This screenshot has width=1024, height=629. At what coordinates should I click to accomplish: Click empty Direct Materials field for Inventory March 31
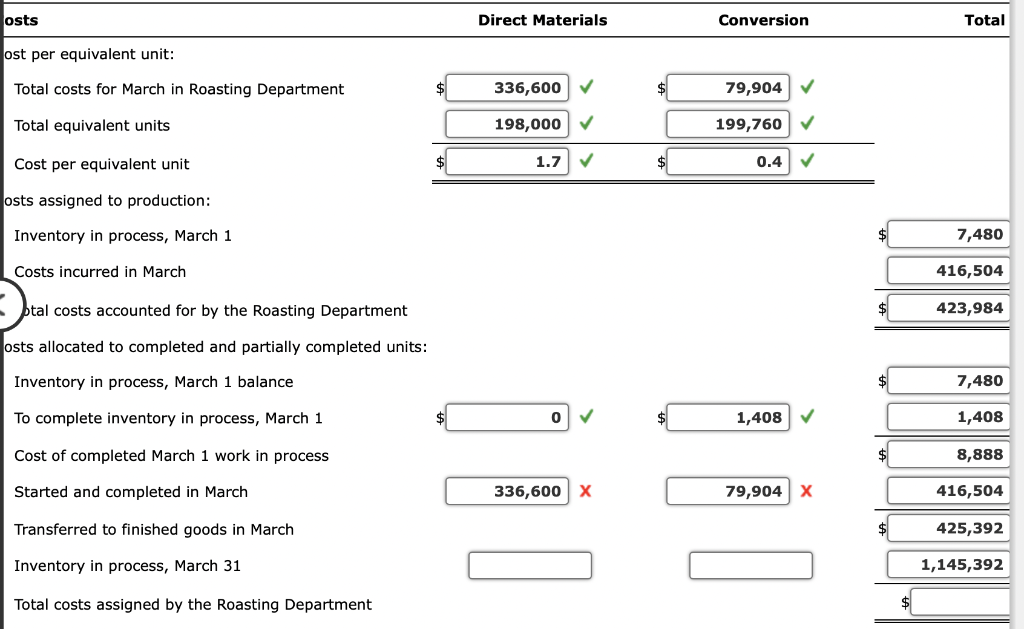pos(530,565)
